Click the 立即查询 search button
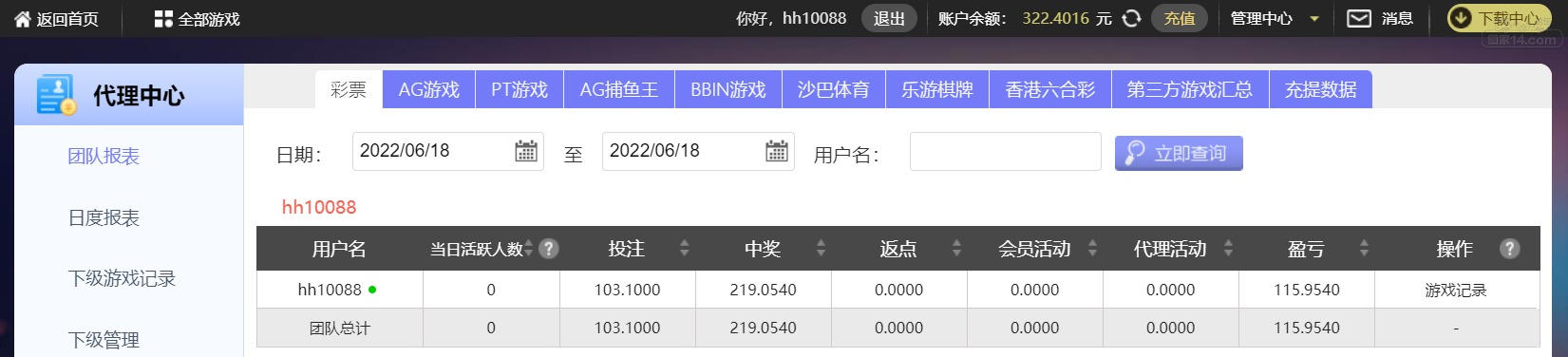The image size is (1568, 357). 1179,153
